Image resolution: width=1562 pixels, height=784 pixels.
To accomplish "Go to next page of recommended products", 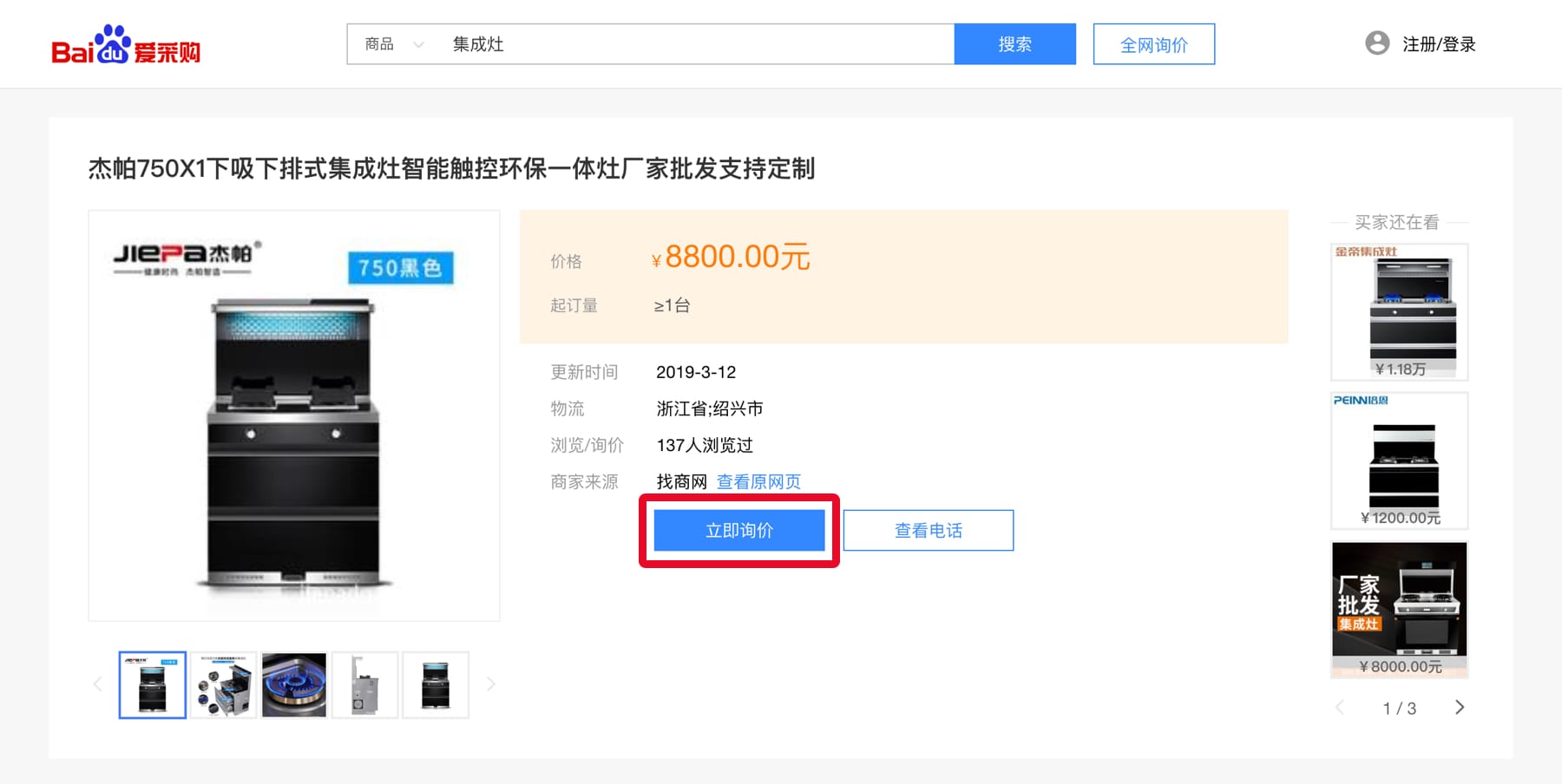I will 1459,708.
